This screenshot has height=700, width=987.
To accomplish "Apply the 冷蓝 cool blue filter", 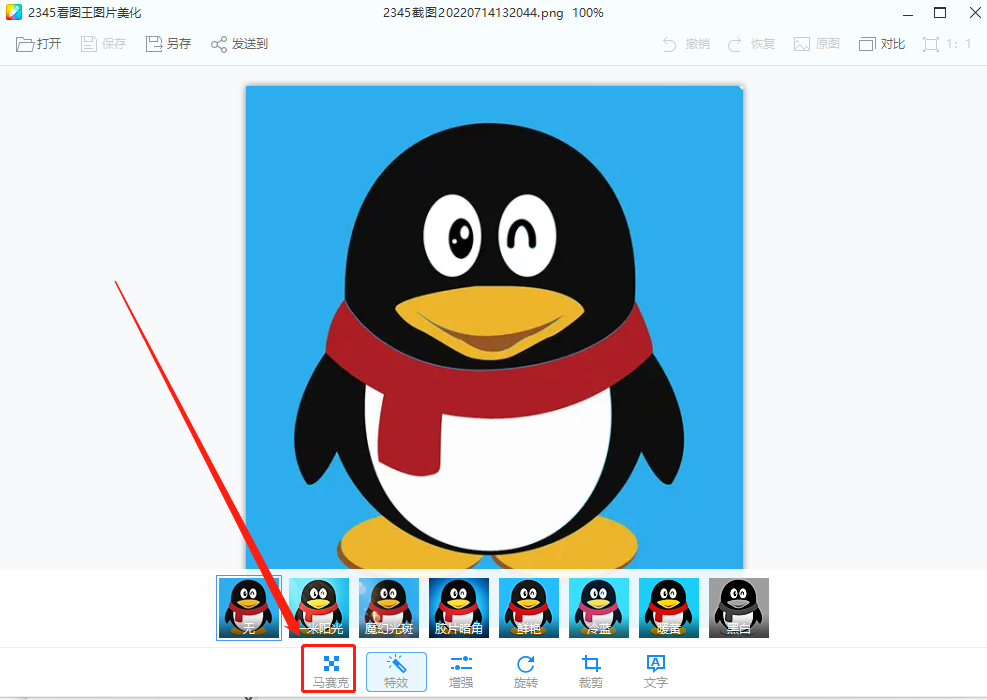I will (598, 607).
